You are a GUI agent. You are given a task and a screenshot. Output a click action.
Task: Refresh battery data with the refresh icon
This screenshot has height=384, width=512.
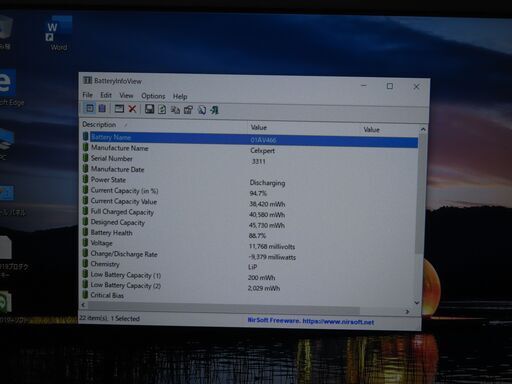click(162, 109)
